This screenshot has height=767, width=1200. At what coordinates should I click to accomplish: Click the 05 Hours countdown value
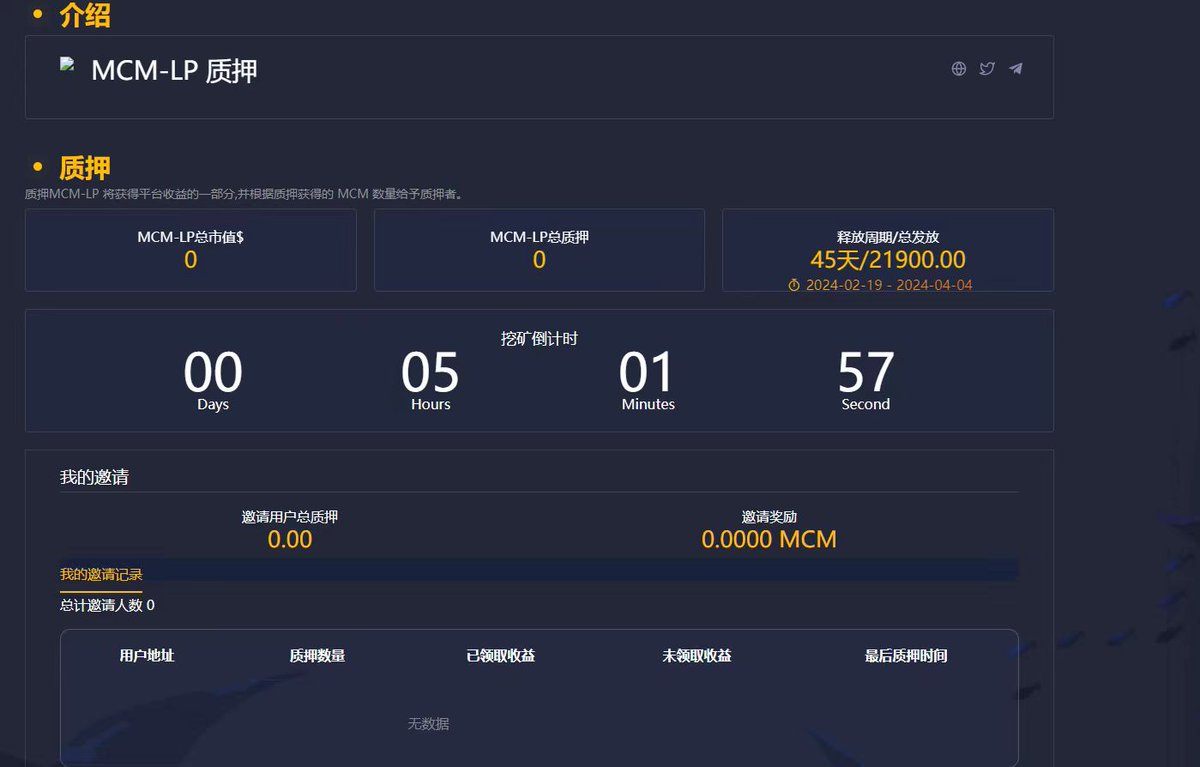[x=430, y=372]
